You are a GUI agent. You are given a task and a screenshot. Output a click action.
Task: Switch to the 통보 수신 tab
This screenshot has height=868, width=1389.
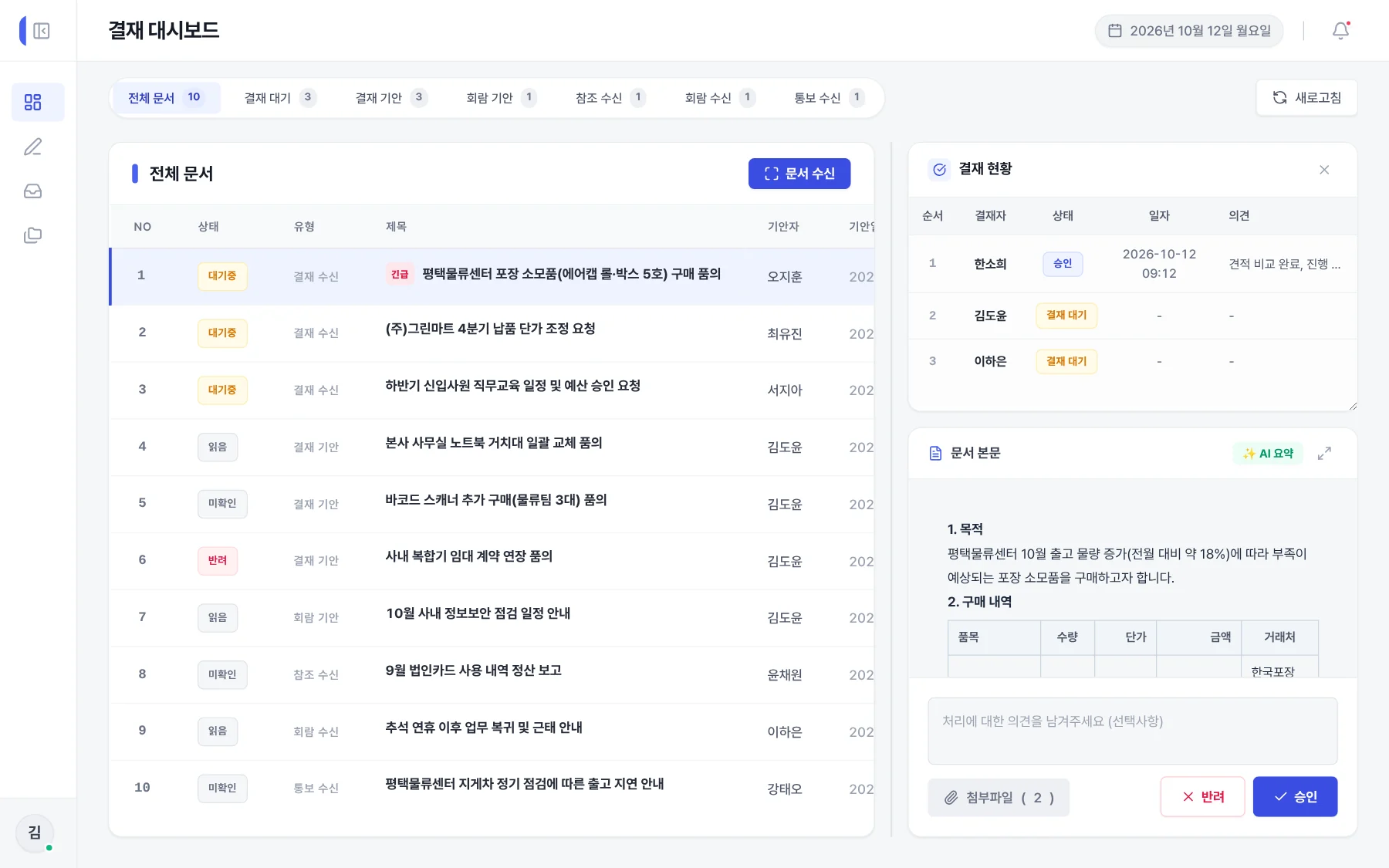(829, 98)
